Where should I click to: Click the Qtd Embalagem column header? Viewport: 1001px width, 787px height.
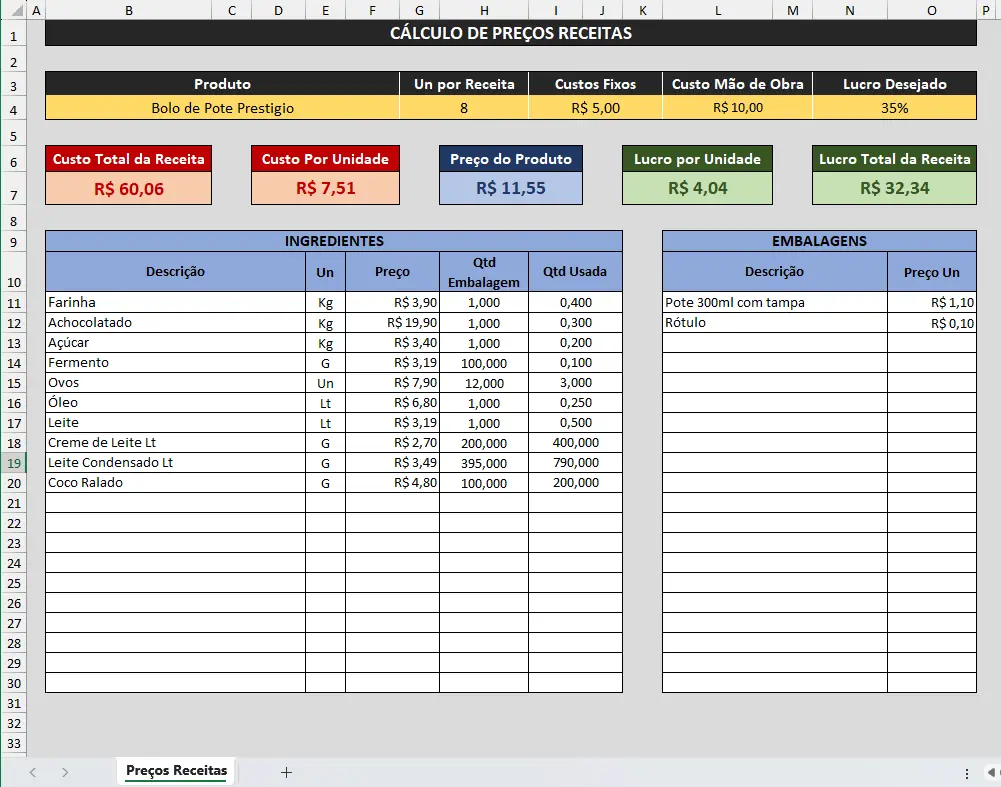click(x=484, y=272)
